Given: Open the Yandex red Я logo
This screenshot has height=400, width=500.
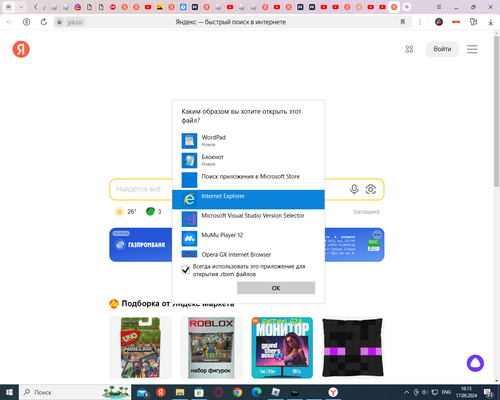Looking at the screenshot, I should click(x=21, y=49).
